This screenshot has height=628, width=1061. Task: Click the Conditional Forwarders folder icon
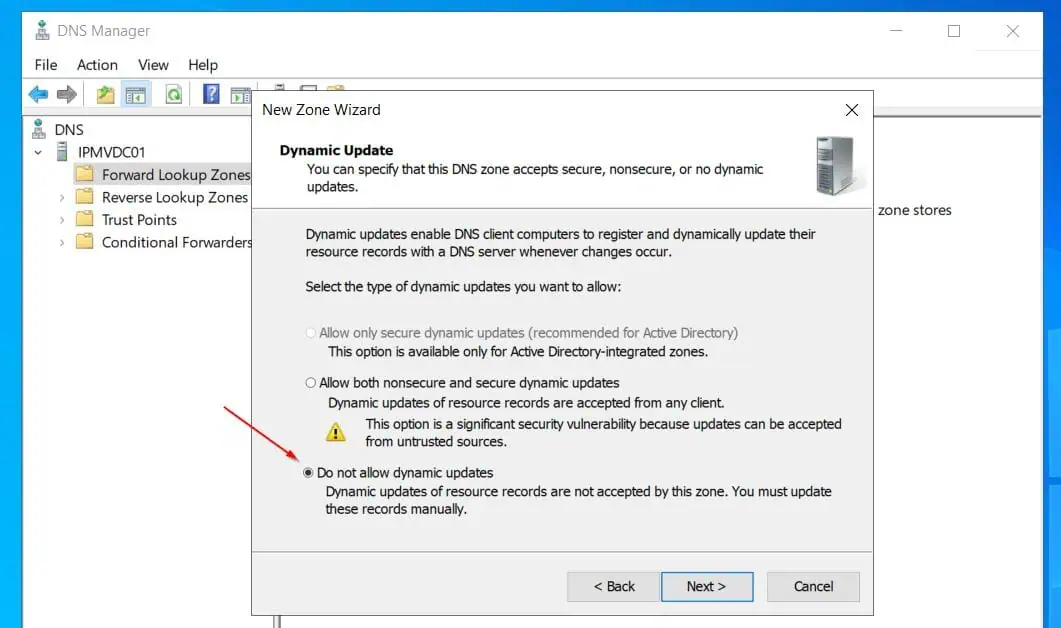click(x=85, y=241)
